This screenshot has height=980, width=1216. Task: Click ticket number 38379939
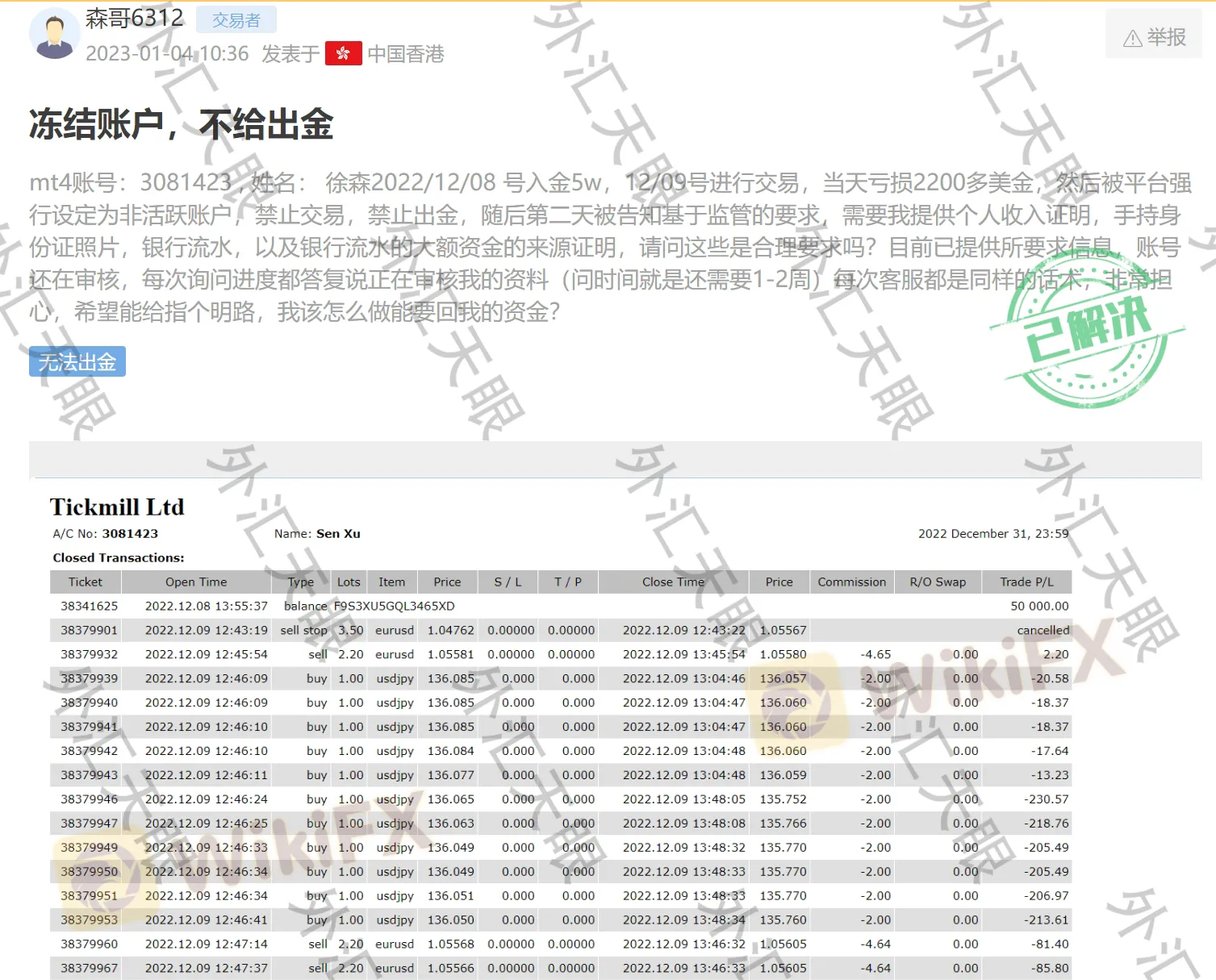click(x=89, y=679)
